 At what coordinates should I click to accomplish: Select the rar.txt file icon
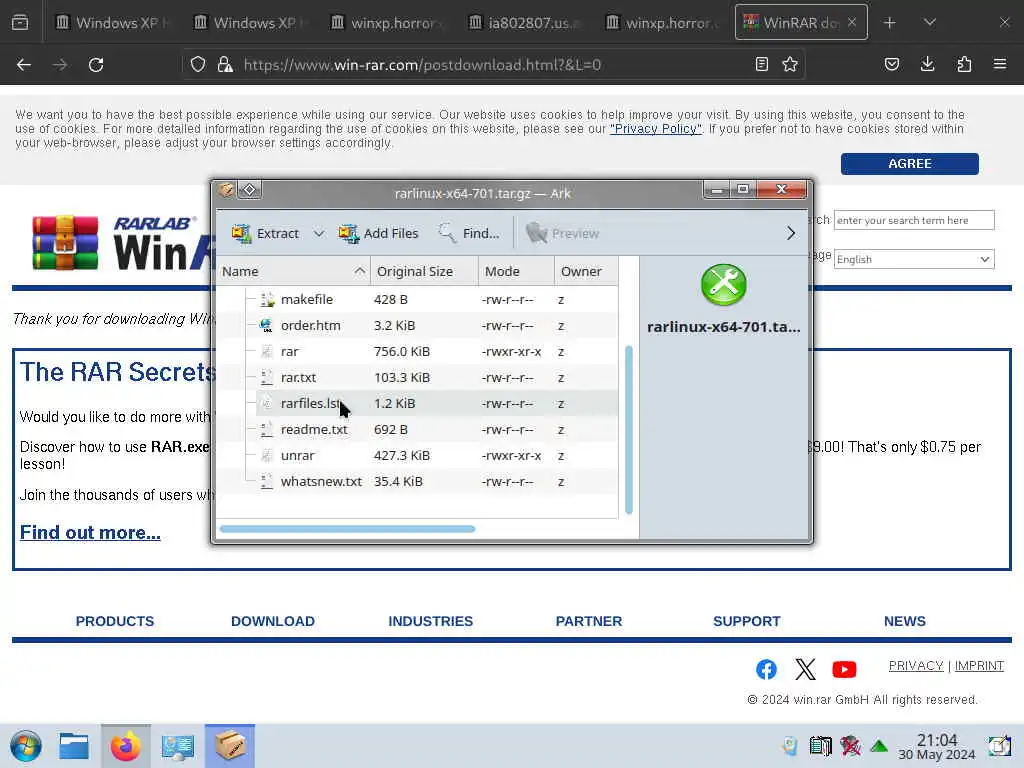266,377
